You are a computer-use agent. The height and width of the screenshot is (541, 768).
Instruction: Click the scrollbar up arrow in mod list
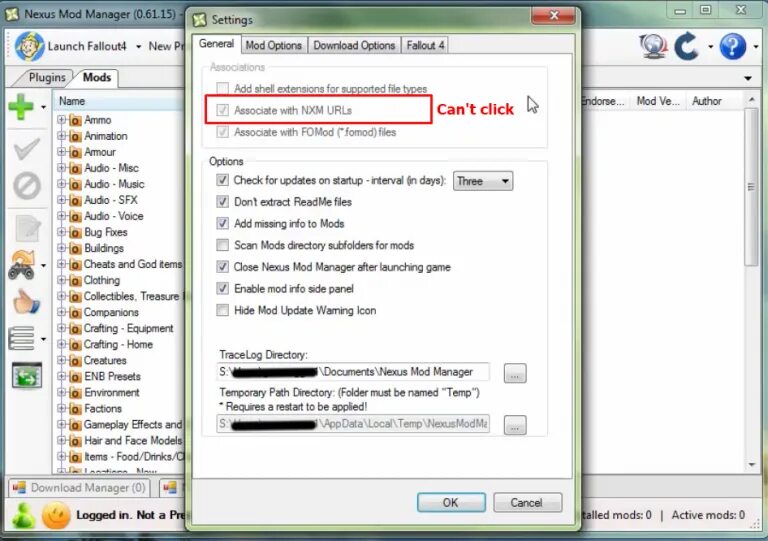(x=752, y=99)
